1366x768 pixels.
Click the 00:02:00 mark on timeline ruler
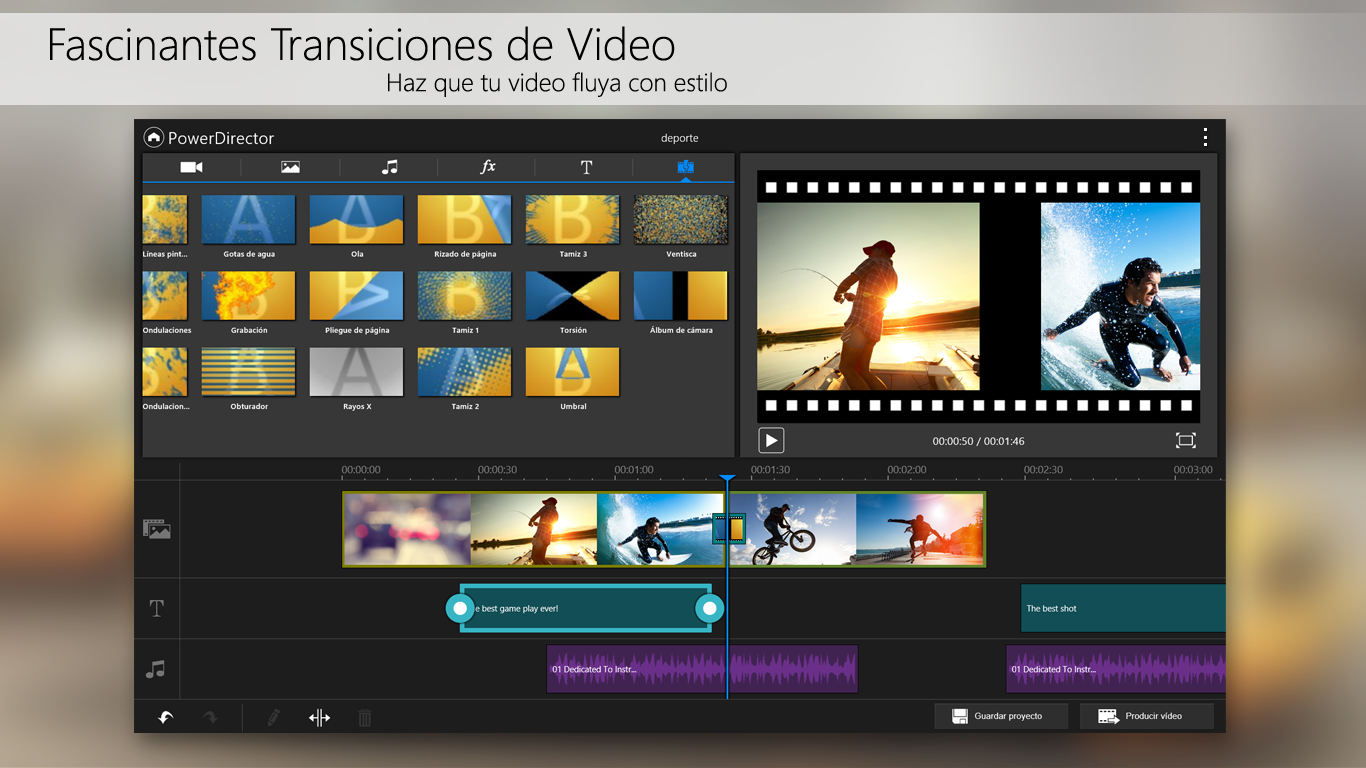(x=906, y=470)
